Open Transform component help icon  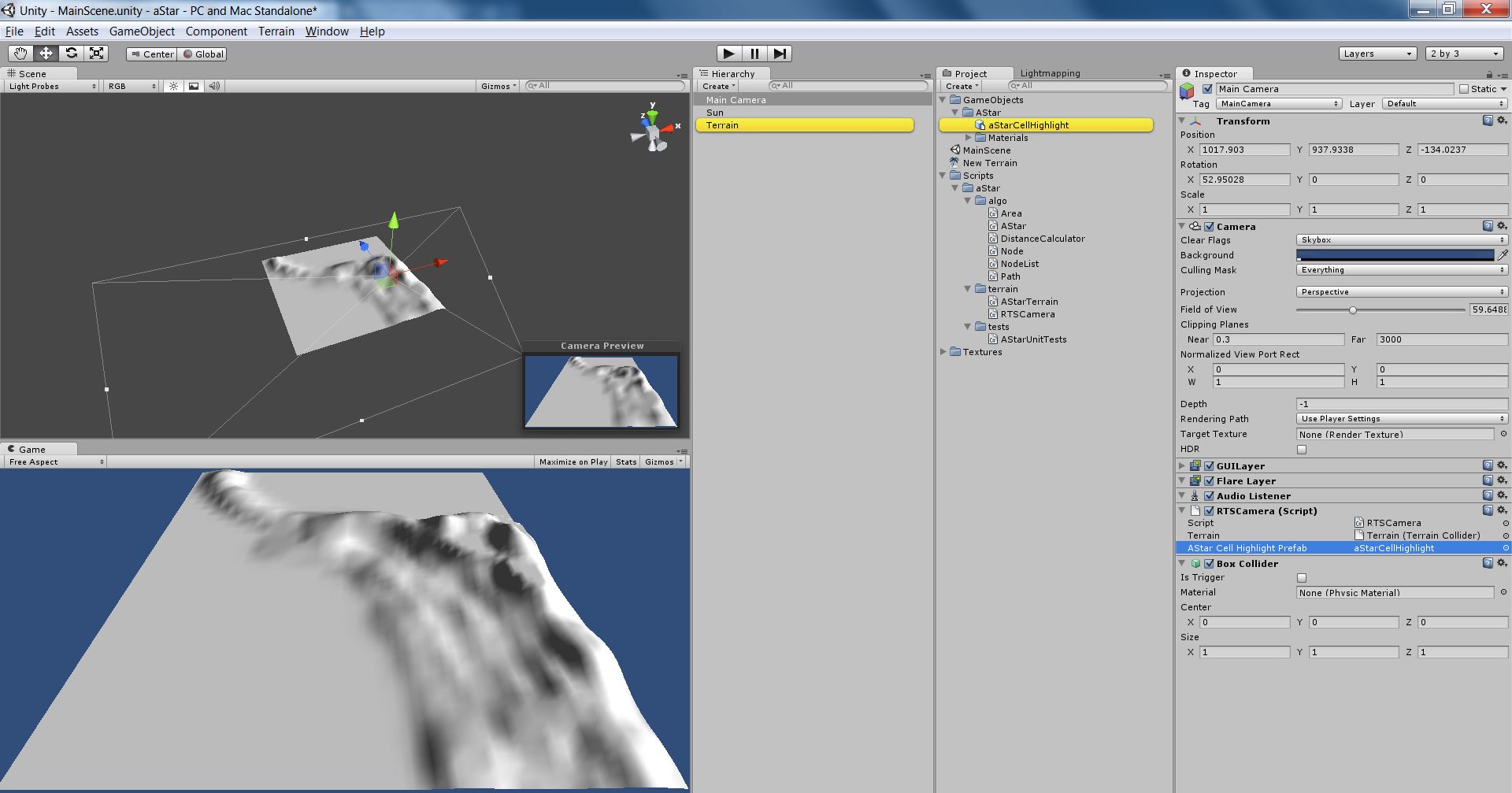click(1488, 120)
